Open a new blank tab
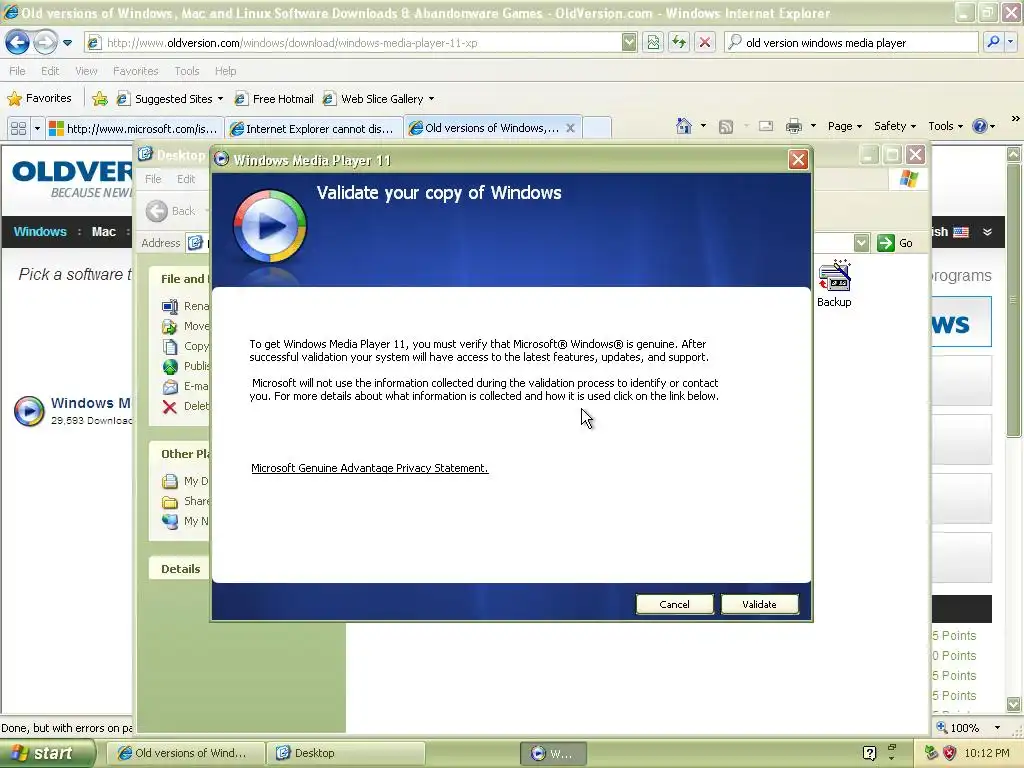 (596, 128)
